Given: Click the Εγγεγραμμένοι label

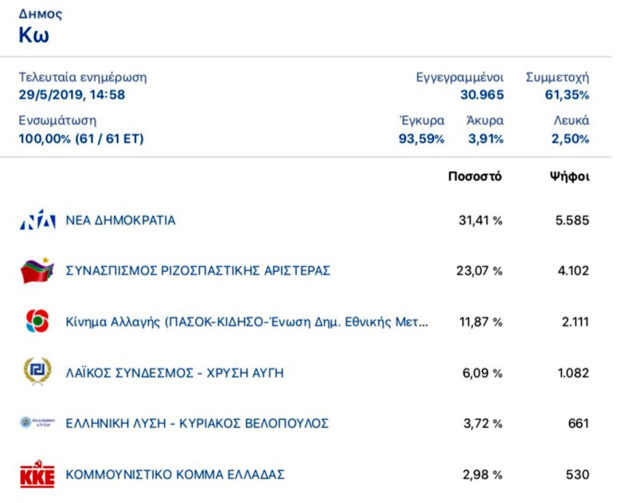Looking at the screenshot, I should pos(460,78).
